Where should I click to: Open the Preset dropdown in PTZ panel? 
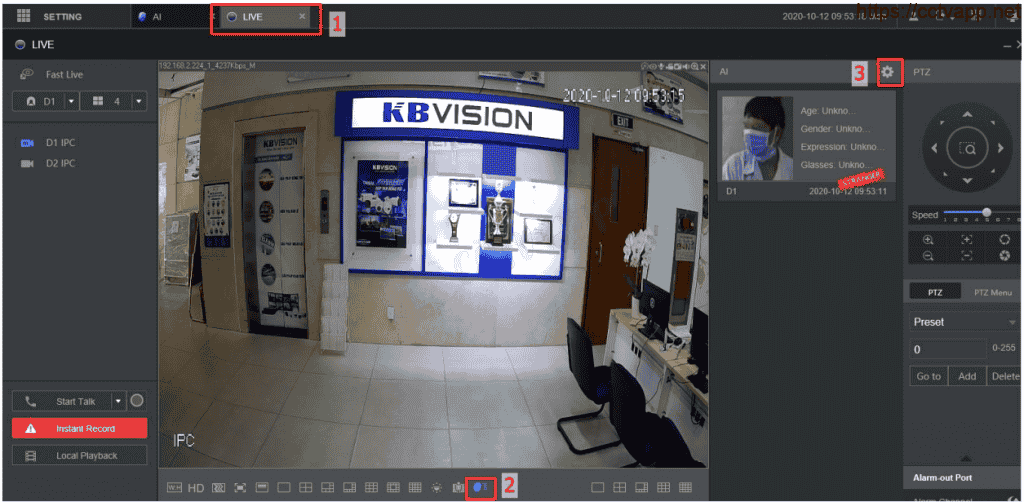[1012, 322]
